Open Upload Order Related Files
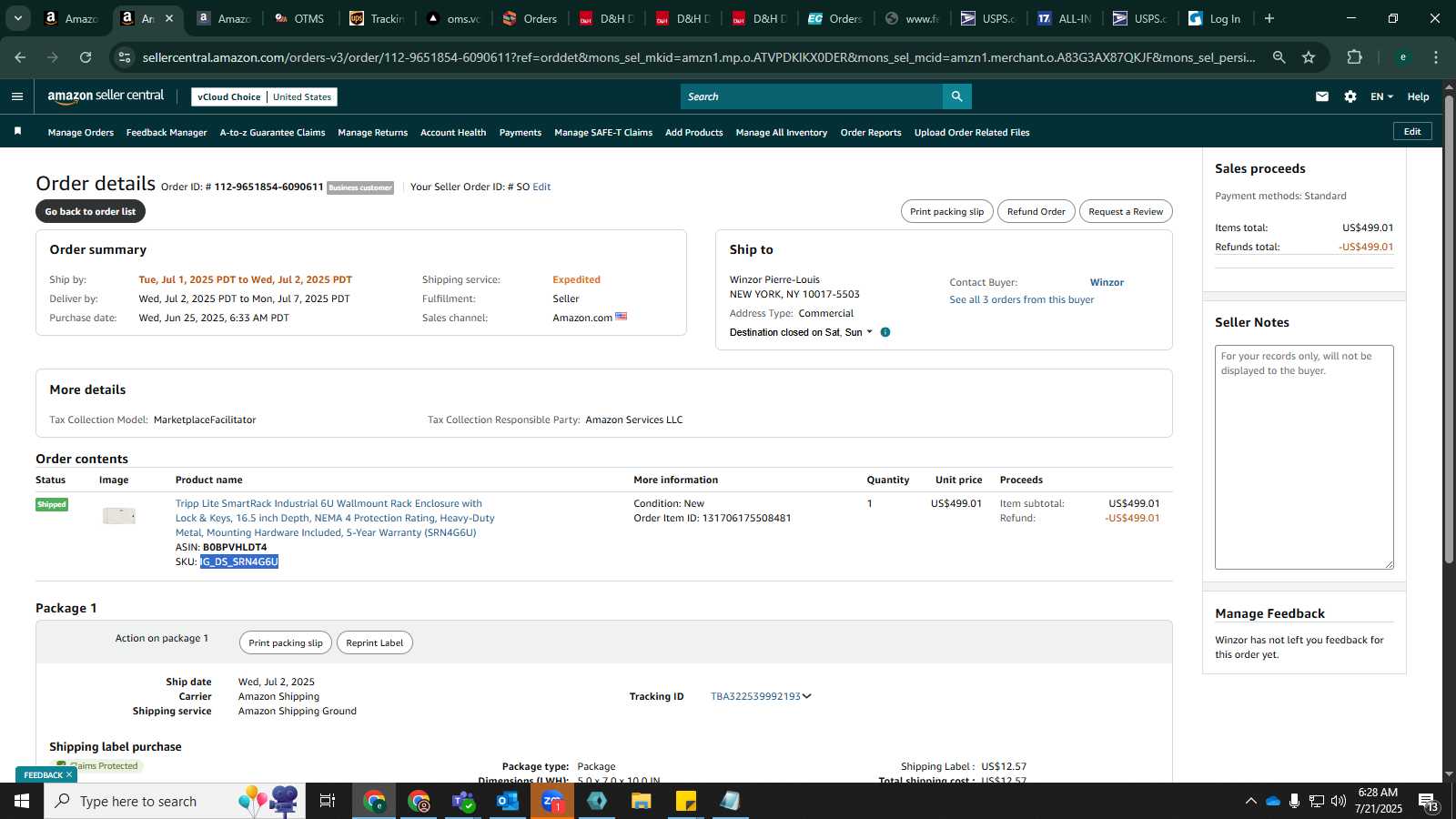 (x=972, y=132)
